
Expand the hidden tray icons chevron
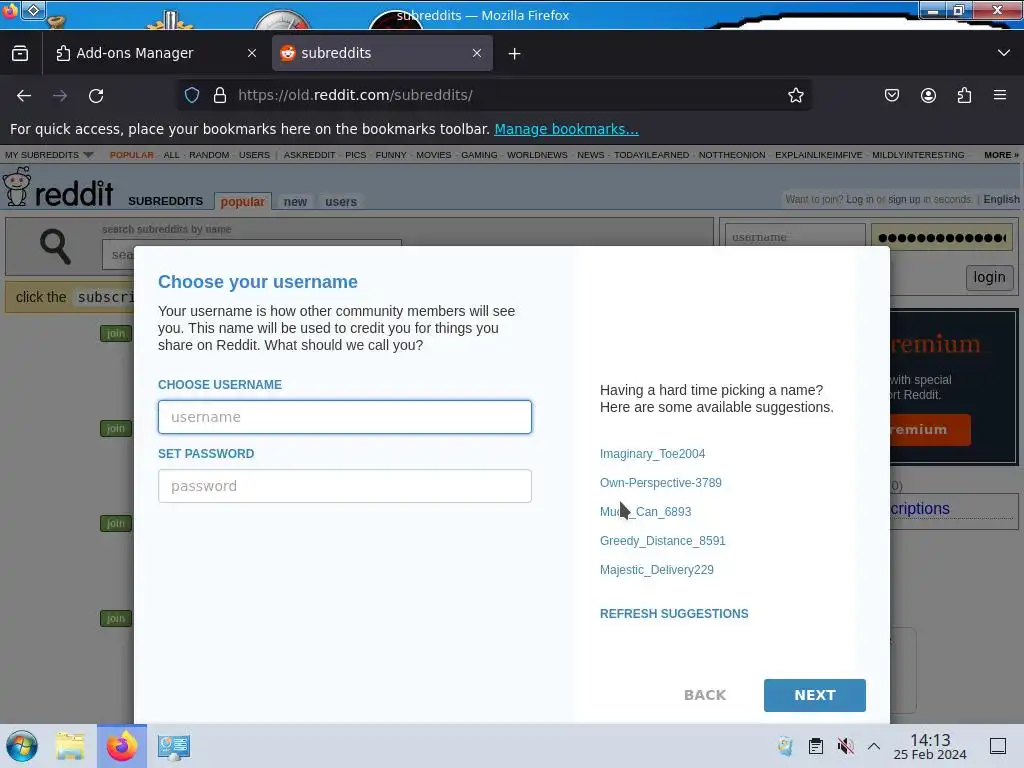(874, 746)
